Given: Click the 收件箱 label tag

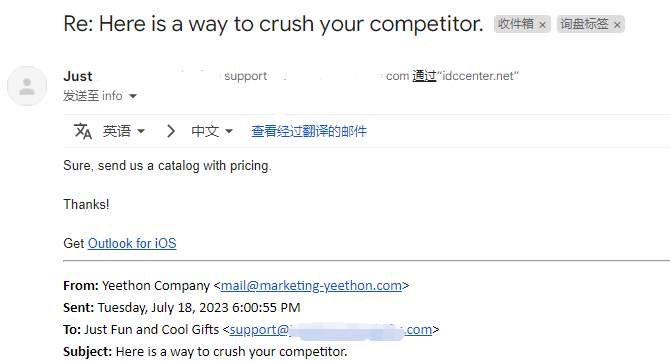Looking at the screenshot, I should [x=516, y=24].
